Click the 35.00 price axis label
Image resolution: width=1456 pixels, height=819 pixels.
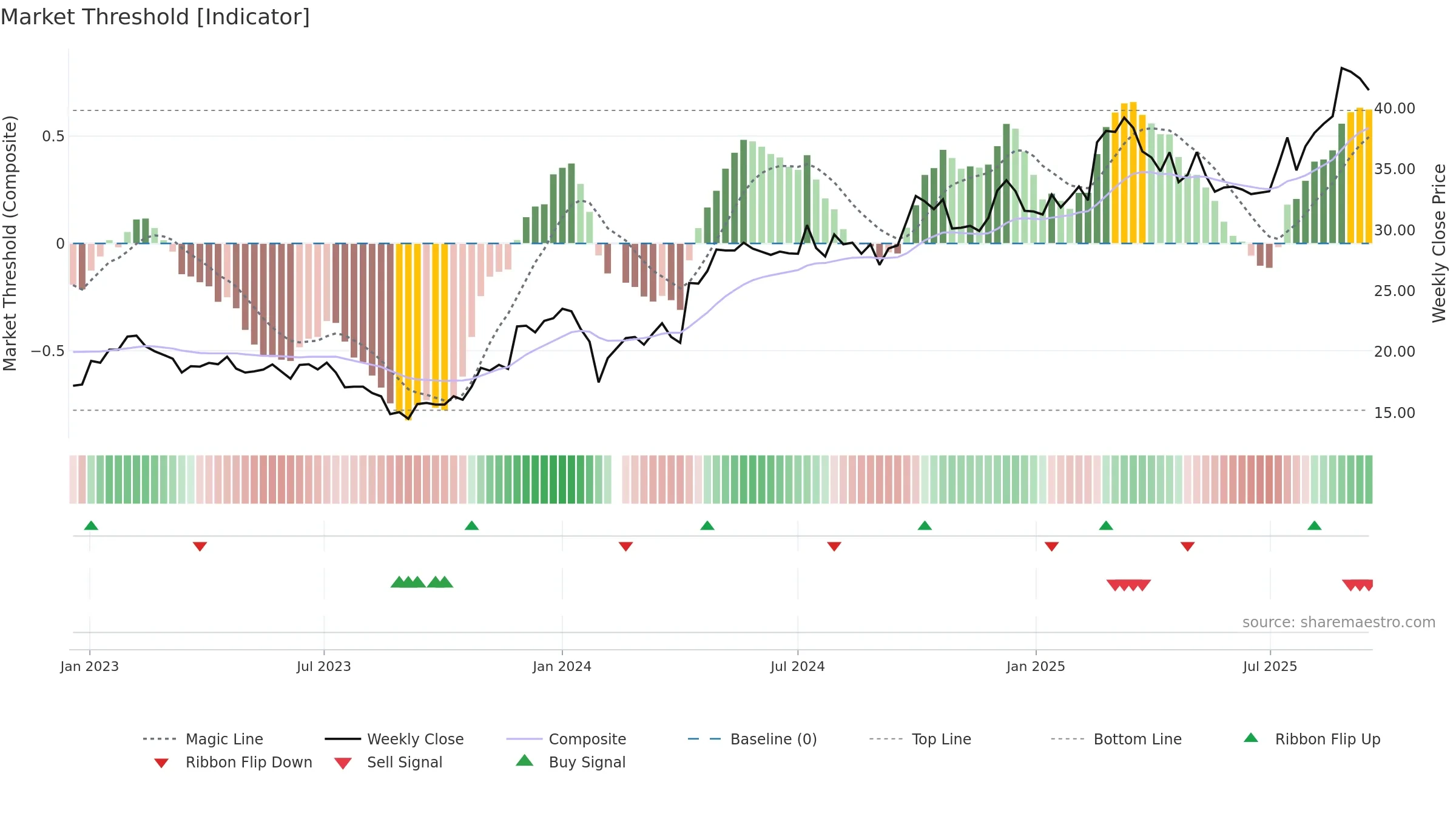click(1395, 169)
